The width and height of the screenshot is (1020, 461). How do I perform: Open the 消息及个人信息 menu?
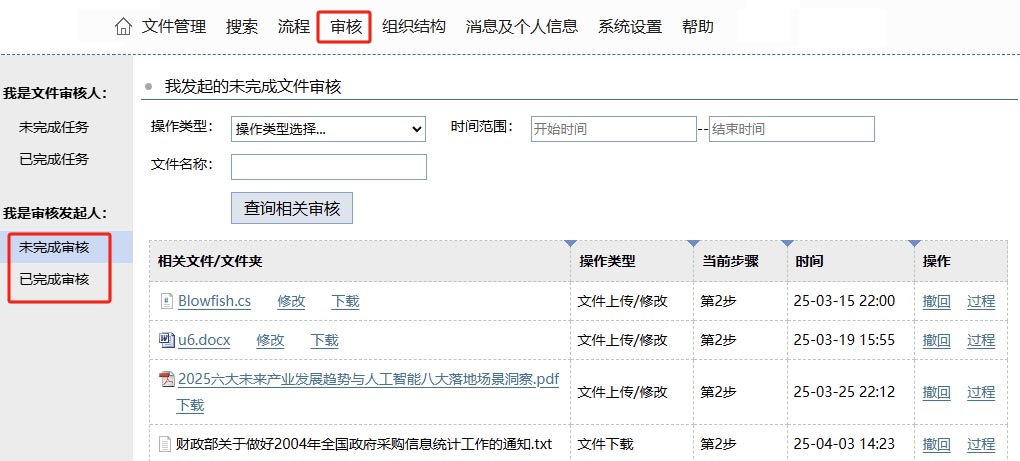[522, 27]
